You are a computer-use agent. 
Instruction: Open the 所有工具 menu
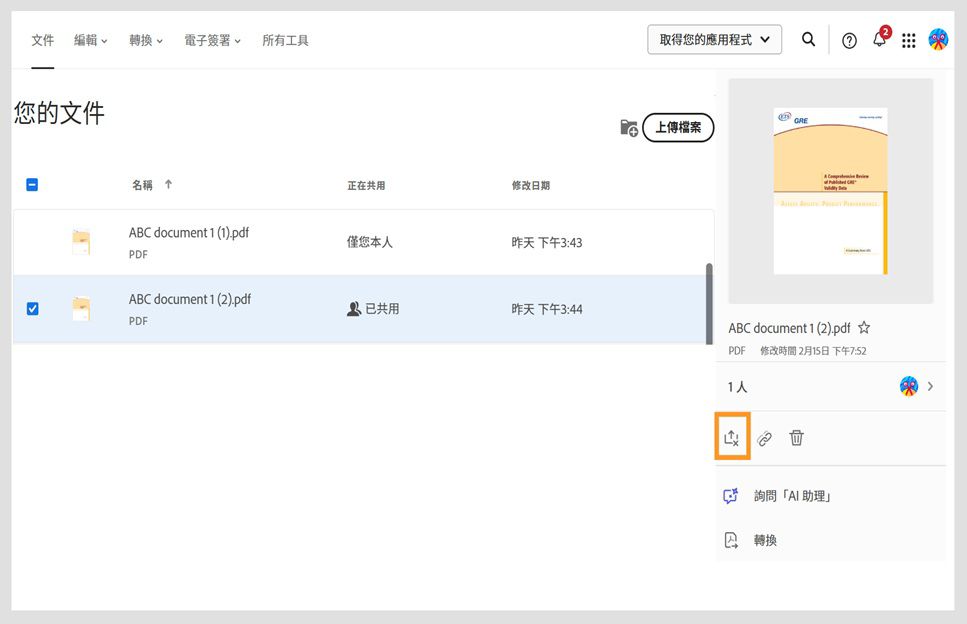(286, 40)
